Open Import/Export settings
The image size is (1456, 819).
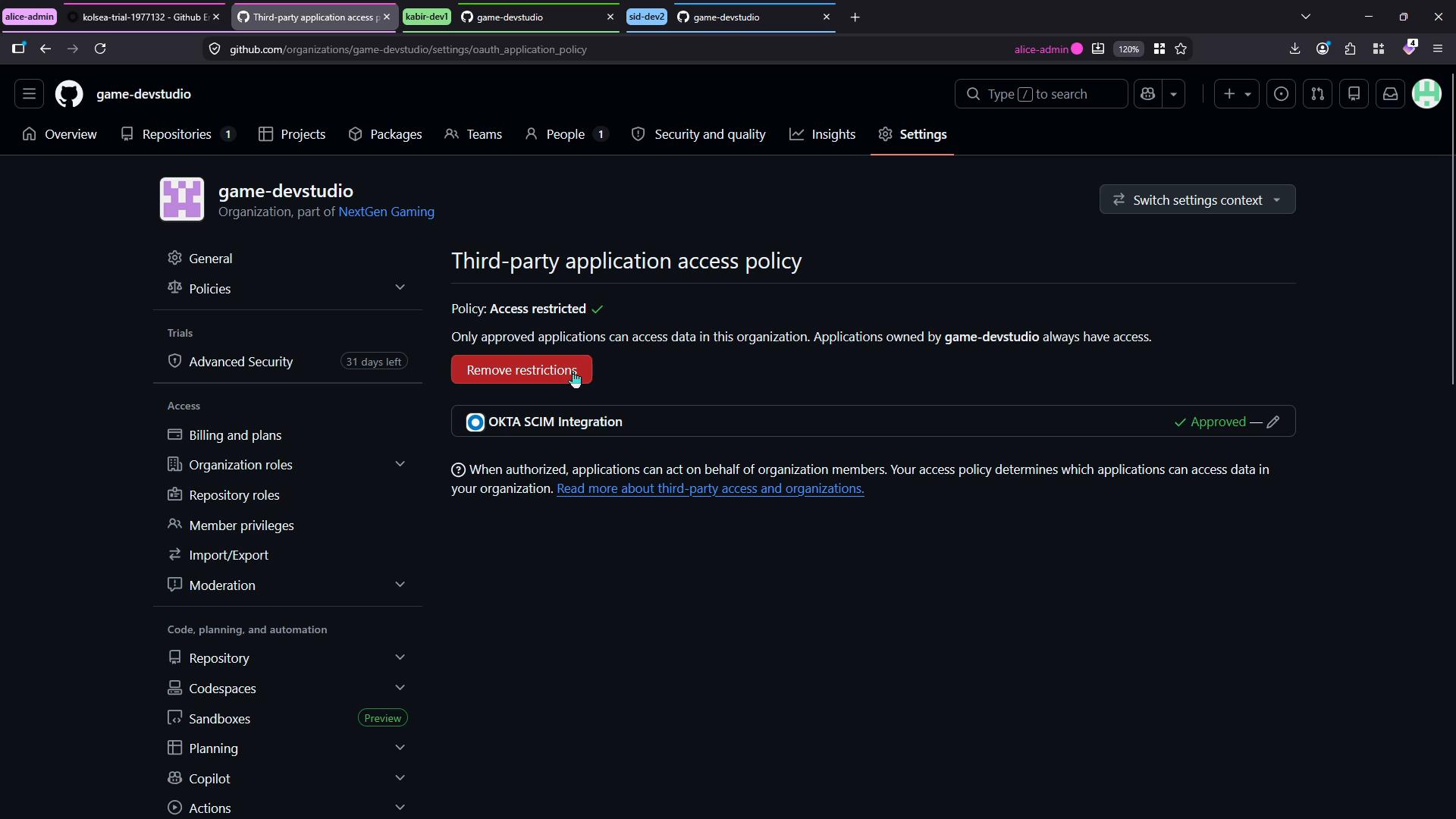click(287, 555)
